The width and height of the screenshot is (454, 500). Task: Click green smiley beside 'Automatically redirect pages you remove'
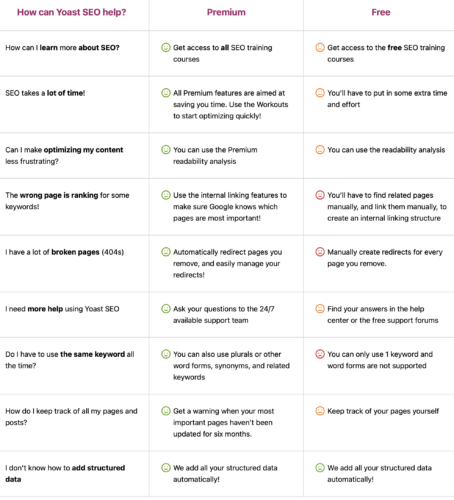pos(166,252)
